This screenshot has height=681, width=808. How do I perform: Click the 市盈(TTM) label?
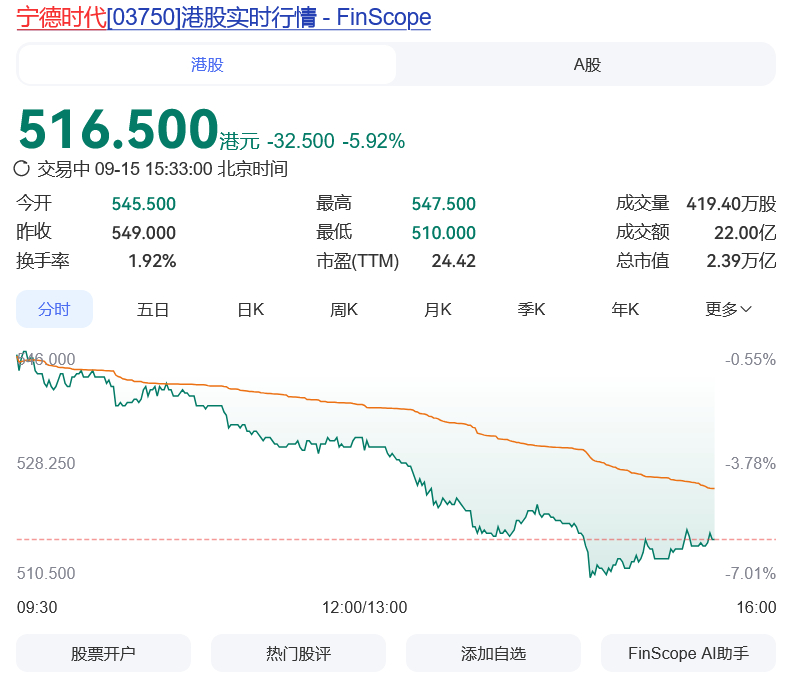(358, 261)
